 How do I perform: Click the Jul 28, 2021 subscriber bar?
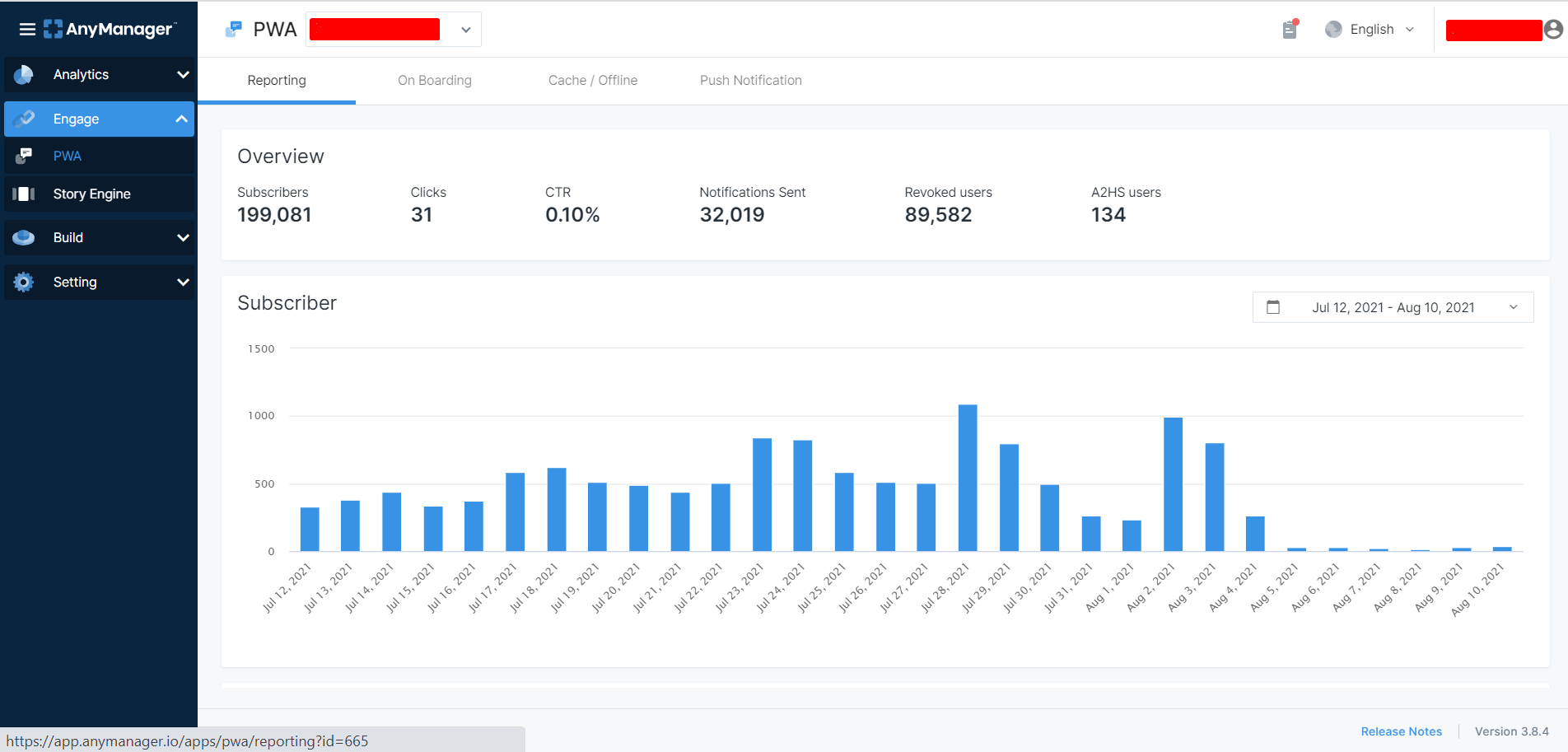(967, 478)
